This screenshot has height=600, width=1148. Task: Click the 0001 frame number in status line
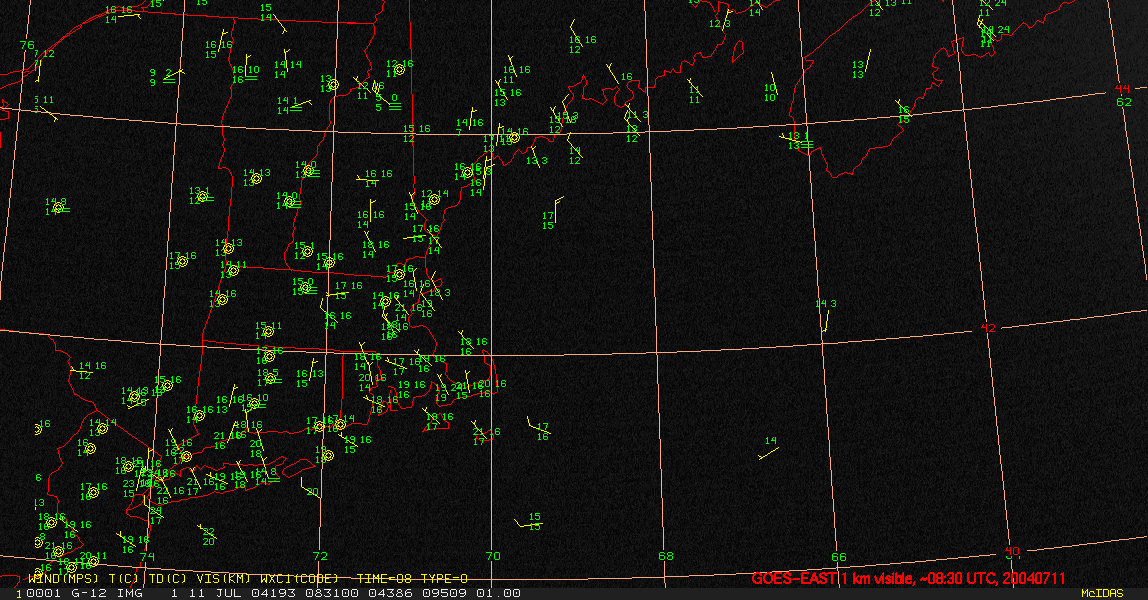[43, 593]
